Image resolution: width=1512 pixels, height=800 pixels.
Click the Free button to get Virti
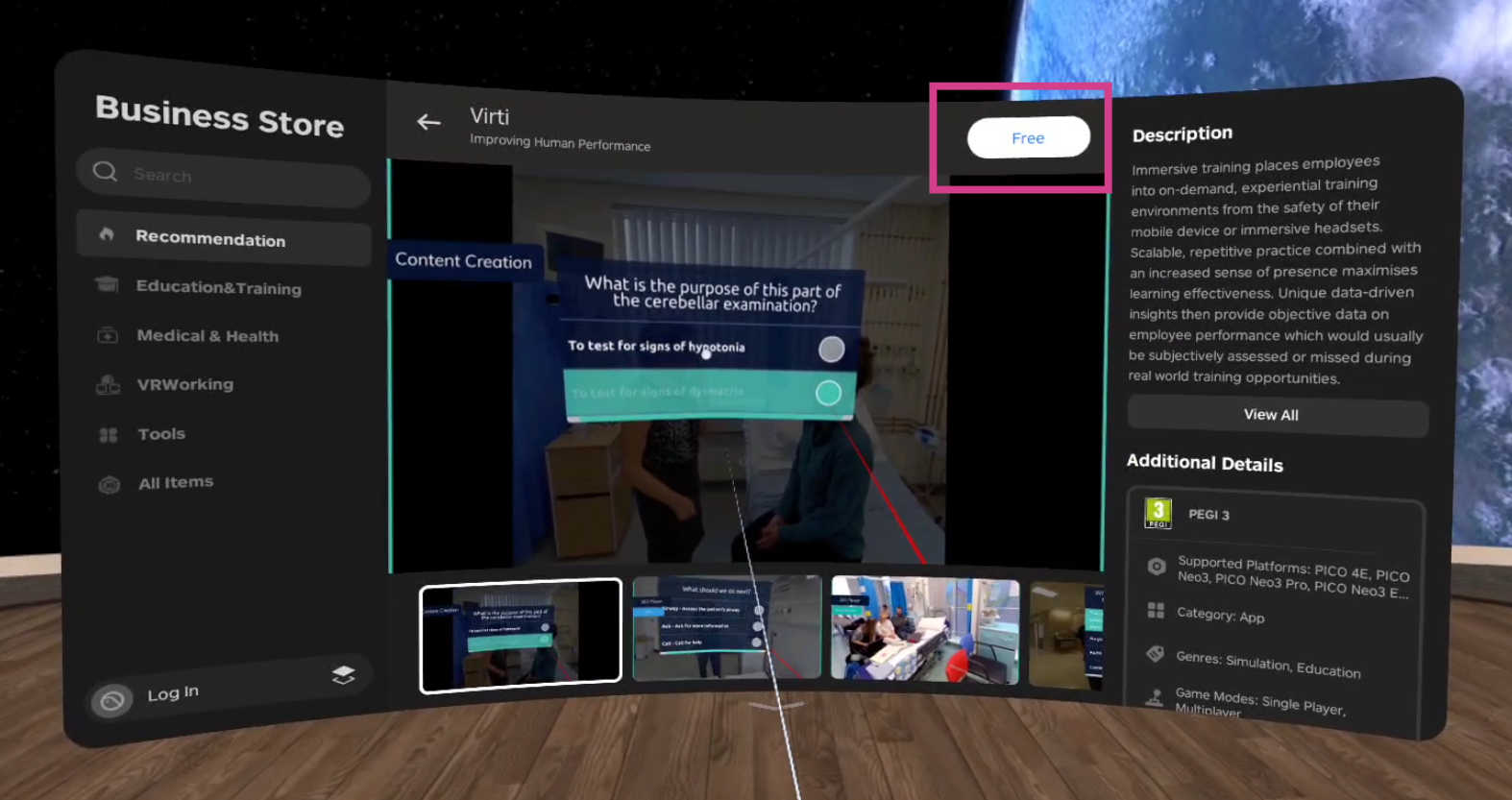pyautogui.click(x=1028, y=138)
